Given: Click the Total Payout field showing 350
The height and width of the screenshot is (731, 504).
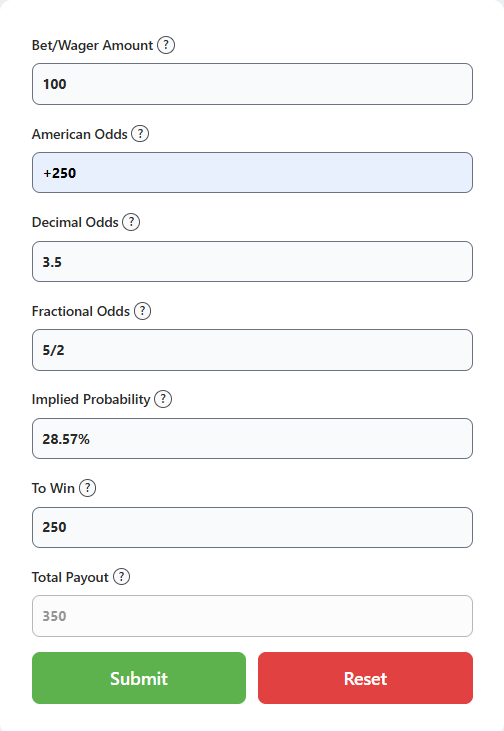Looking at the screenshot, I should tap(252, 616).
